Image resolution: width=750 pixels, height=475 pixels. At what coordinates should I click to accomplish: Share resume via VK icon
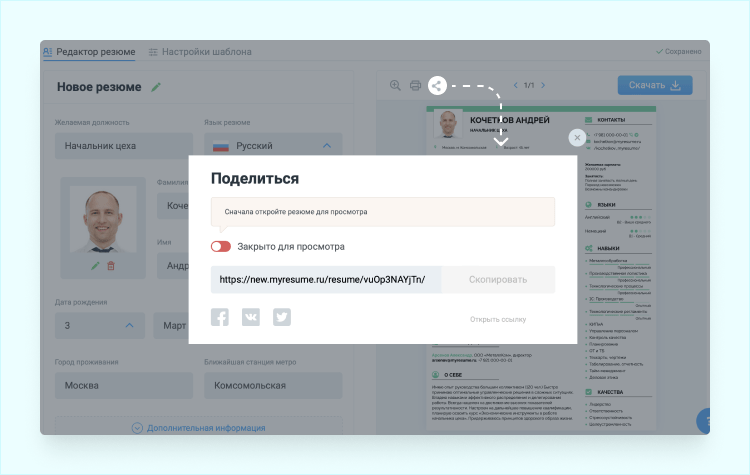251,317
